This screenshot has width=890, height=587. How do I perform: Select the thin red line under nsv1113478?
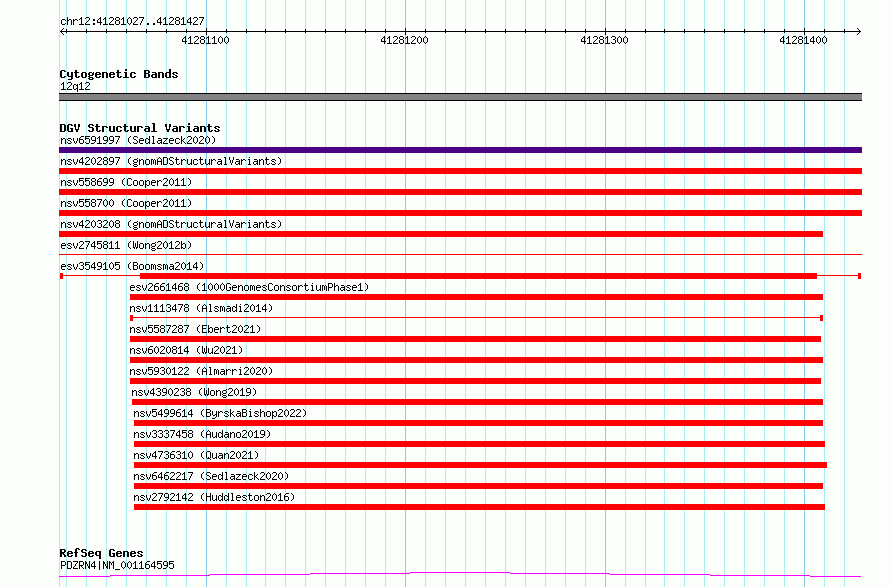point(476,318)
